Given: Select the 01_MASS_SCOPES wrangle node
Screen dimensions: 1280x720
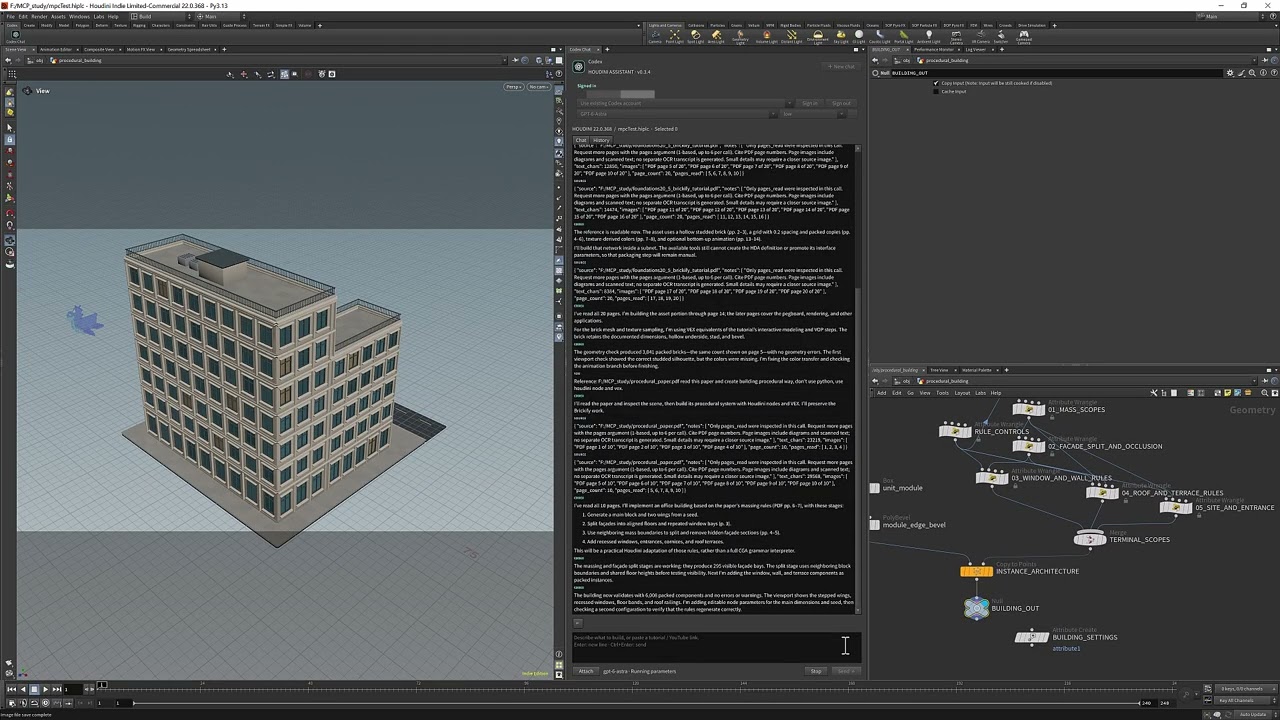Looking at the screenshot, I should (1029, 409).
